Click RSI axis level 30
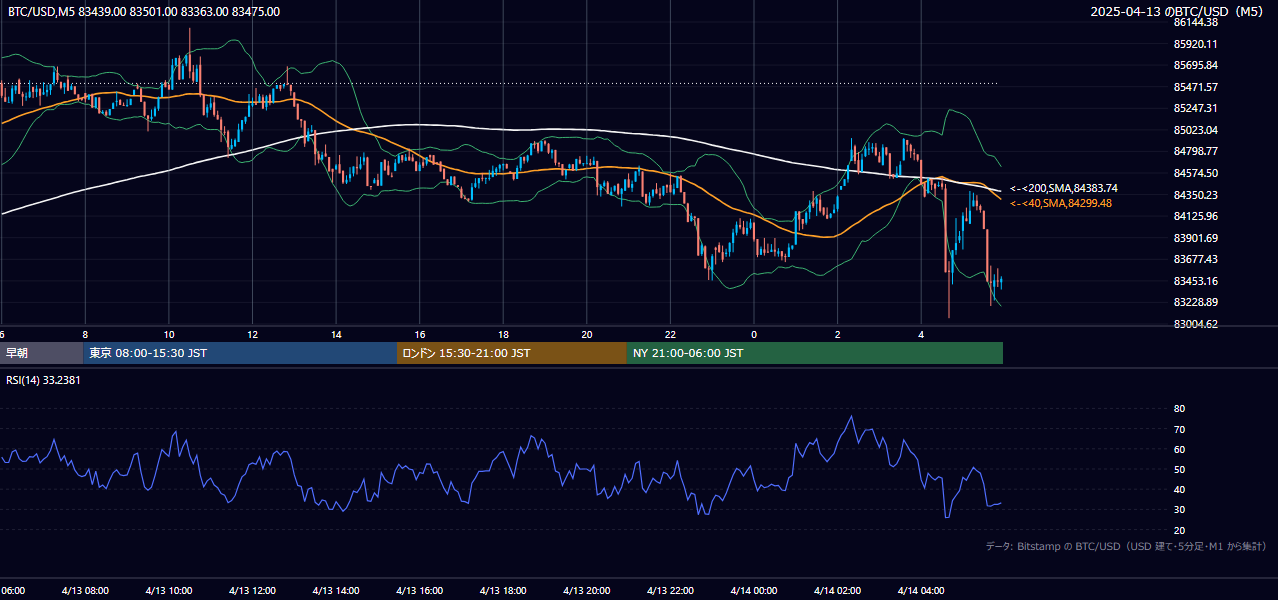The width and height of the screenshot is (1278, 600). (1180, 509)
